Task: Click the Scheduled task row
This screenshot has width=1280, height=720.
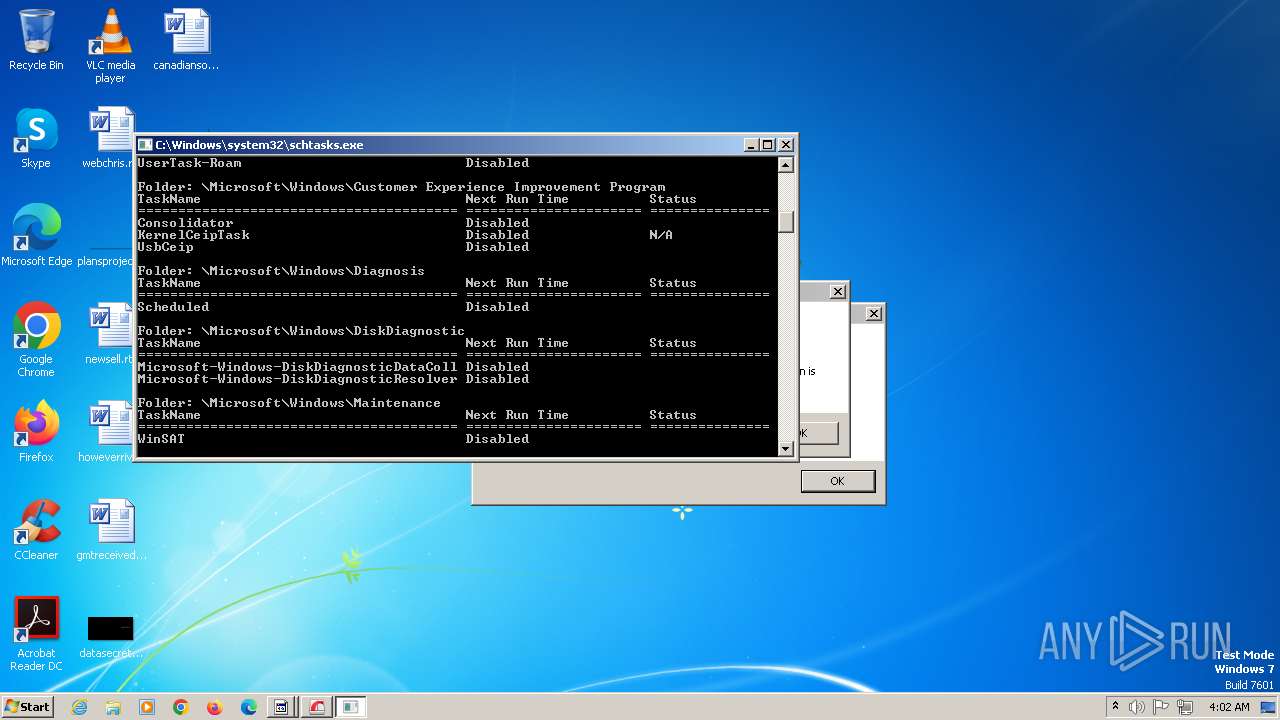Action: pos(333,307)
